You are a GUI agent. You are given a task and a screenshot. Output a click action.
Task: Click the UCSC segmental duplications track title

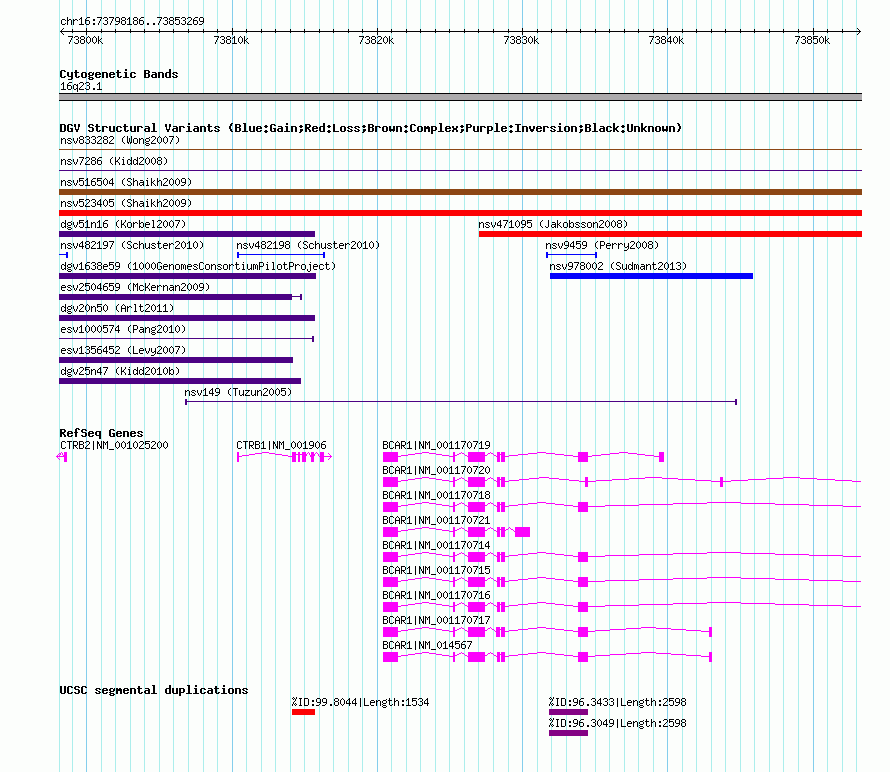[154, 690]
